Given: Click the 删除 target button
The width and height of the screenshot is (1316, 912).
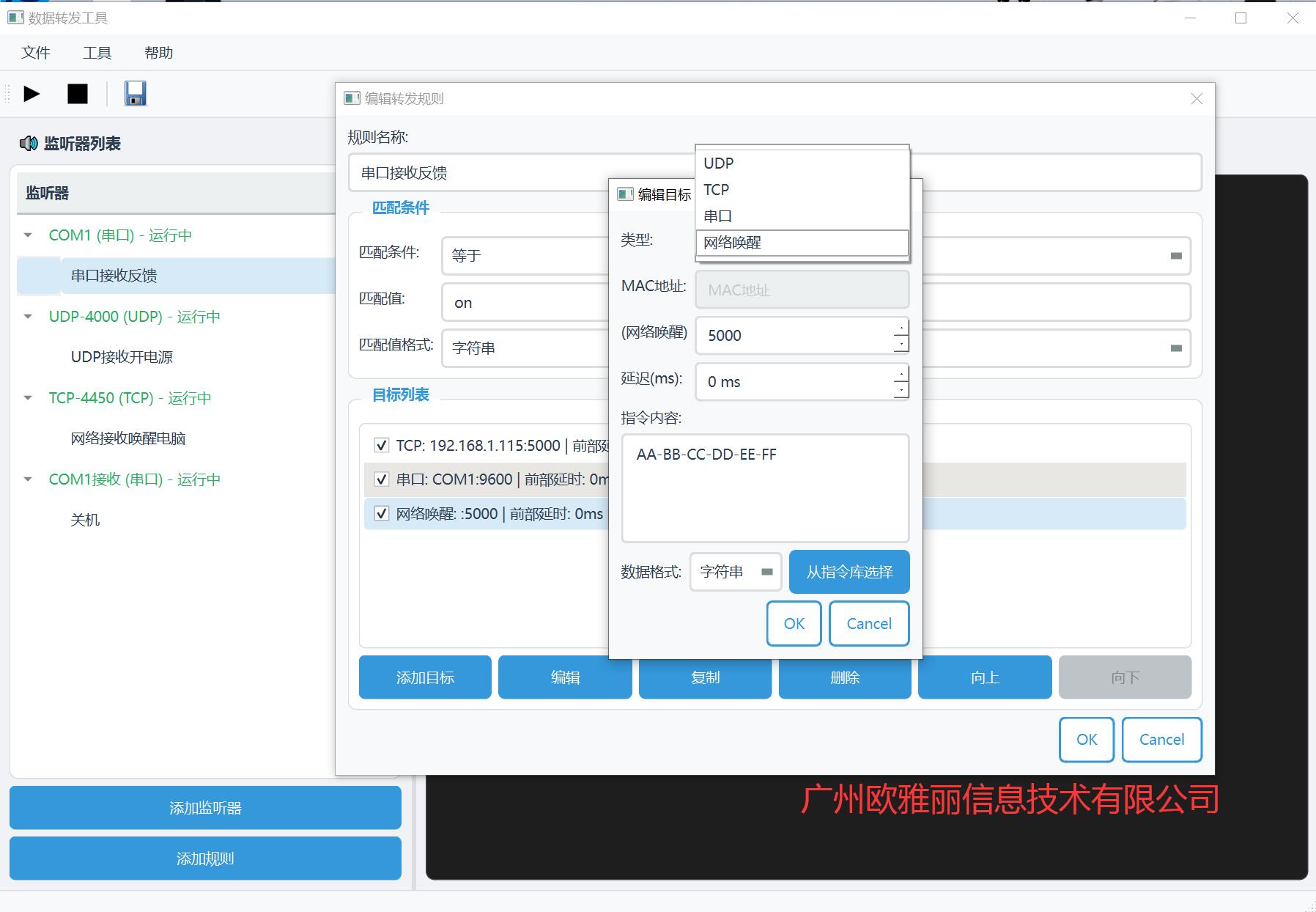Looking at the screenshot, I should (x=845, y=677).
